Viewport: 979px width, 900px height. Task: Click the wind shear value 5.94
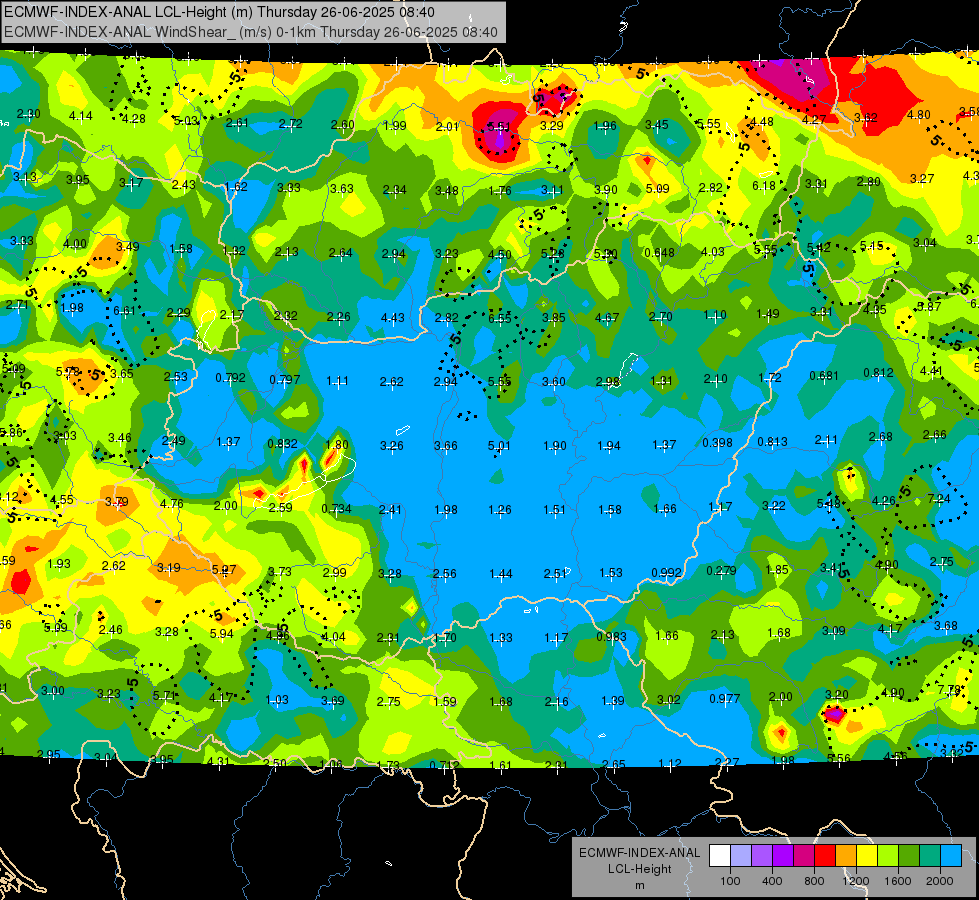coord(222,633)
